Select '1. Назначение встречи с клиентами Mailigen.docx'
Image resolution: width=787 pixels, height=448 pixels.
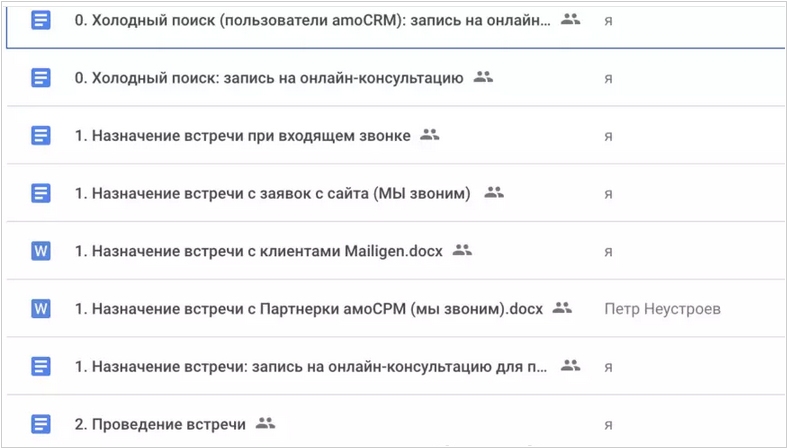click(x=258, y=251)
